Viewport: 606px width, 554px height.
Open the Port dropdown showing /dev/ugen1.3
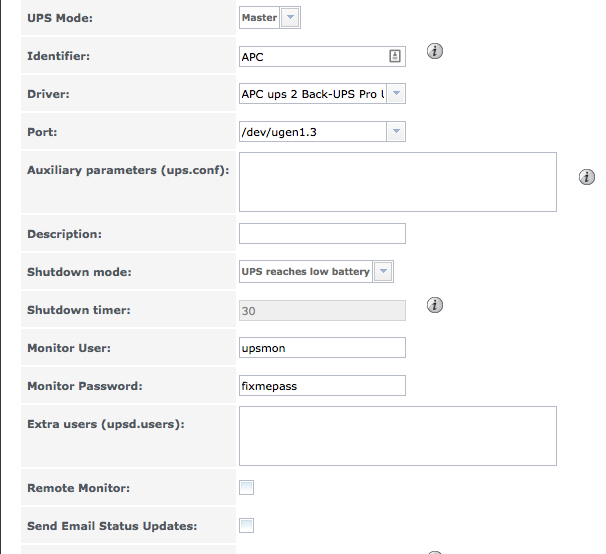pos(396,131)
